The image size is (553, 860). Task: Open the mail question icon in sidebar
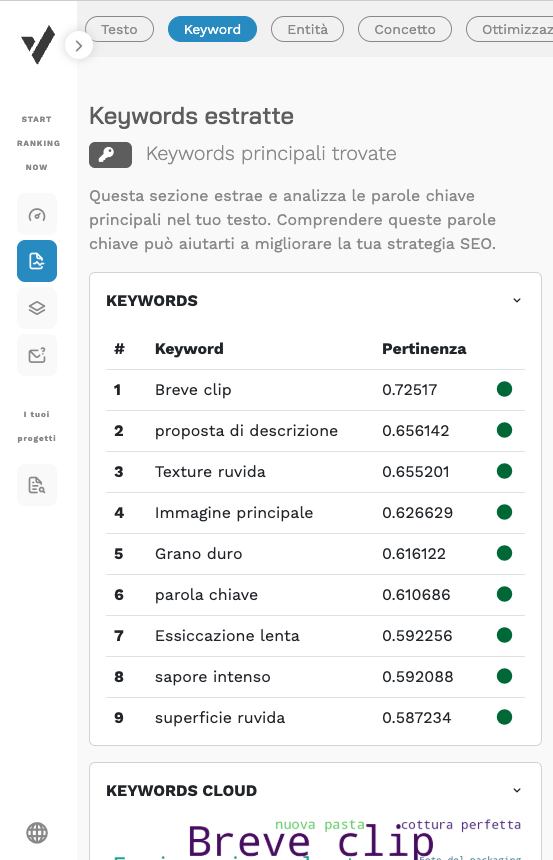[x=37, y=355]
